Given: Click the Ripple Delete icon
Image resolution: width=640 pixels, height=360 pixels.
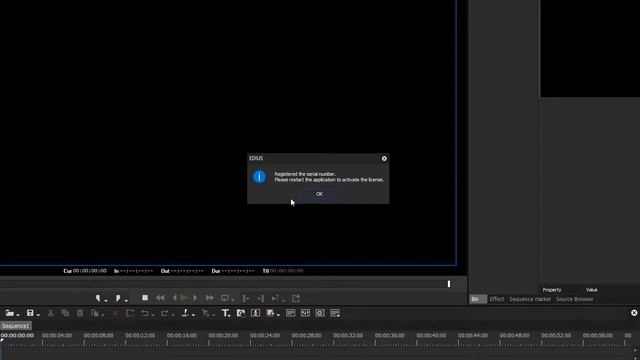Looking at the screenshot, I should (130, 313).
